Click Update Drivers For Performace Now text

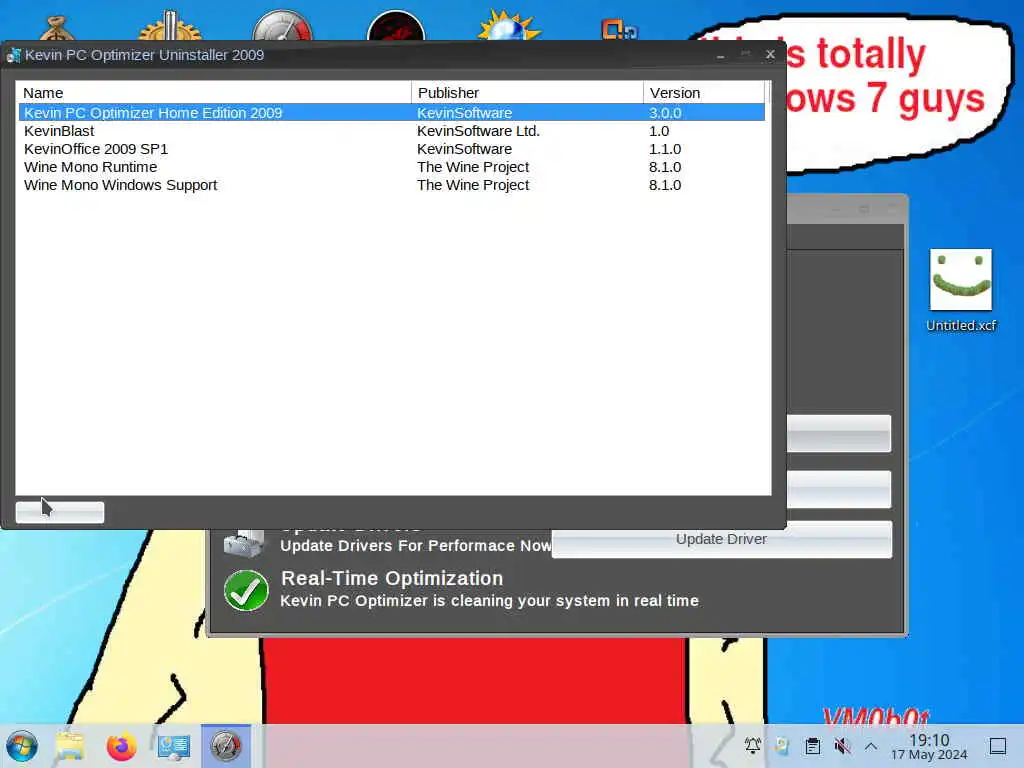pyautogui.click(x=415, y=545)
